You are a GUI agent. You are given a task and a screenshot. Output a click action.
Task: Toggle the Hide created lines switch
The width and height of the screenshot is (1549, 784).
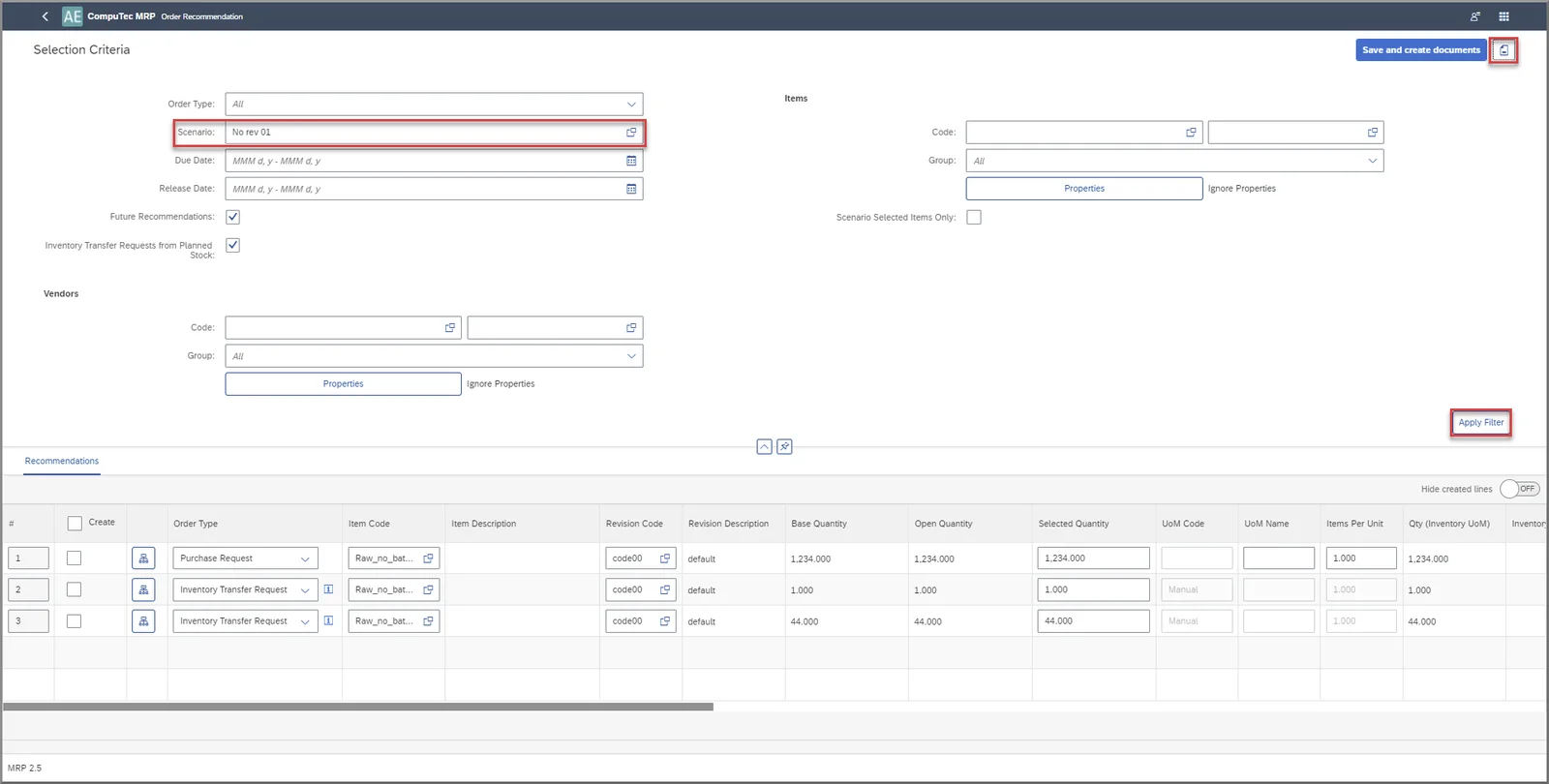pos(1519,489)
